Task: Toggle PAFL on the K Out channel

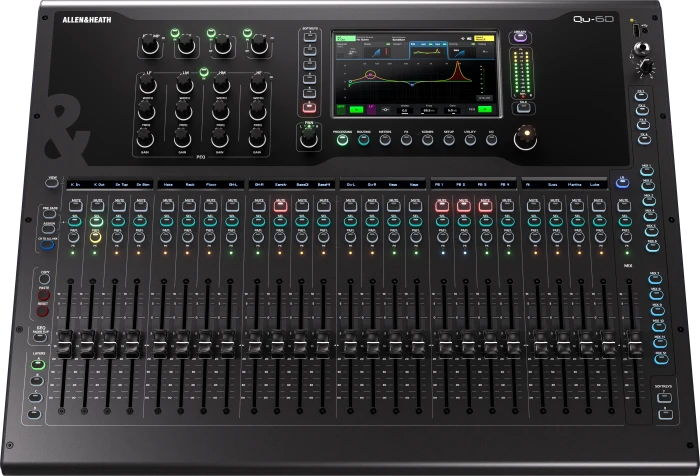Action: click(95, 237)
